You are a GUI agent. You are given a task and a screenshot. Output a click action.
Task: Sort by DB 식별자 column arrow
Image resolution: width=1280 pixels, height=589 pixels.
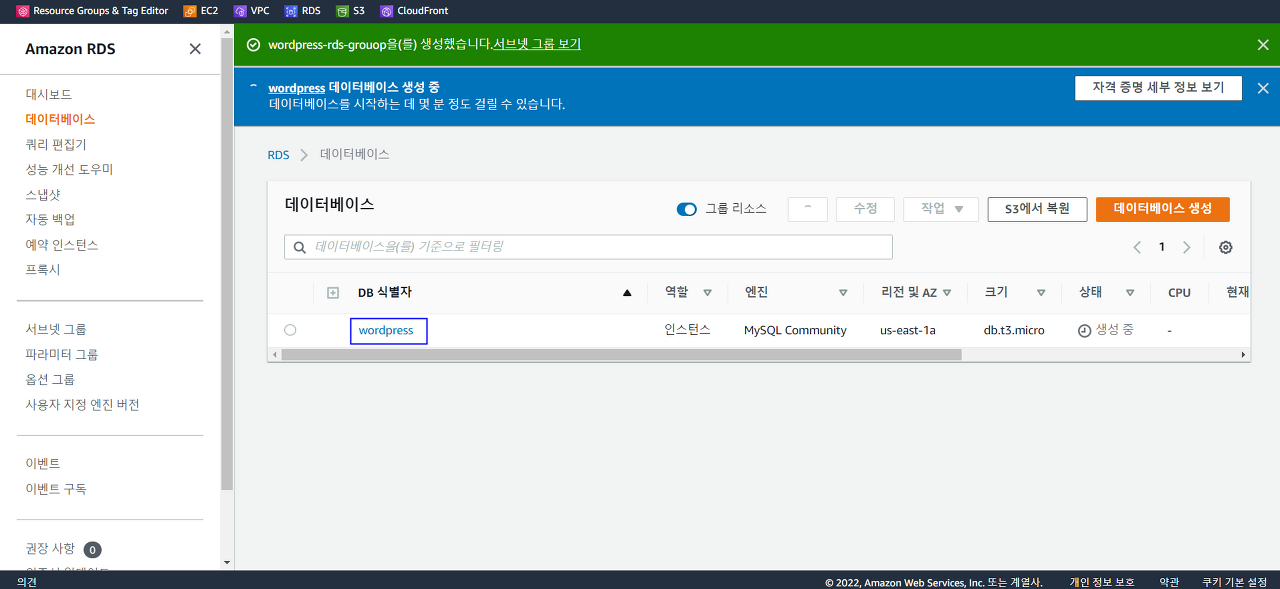click(627, 293)
